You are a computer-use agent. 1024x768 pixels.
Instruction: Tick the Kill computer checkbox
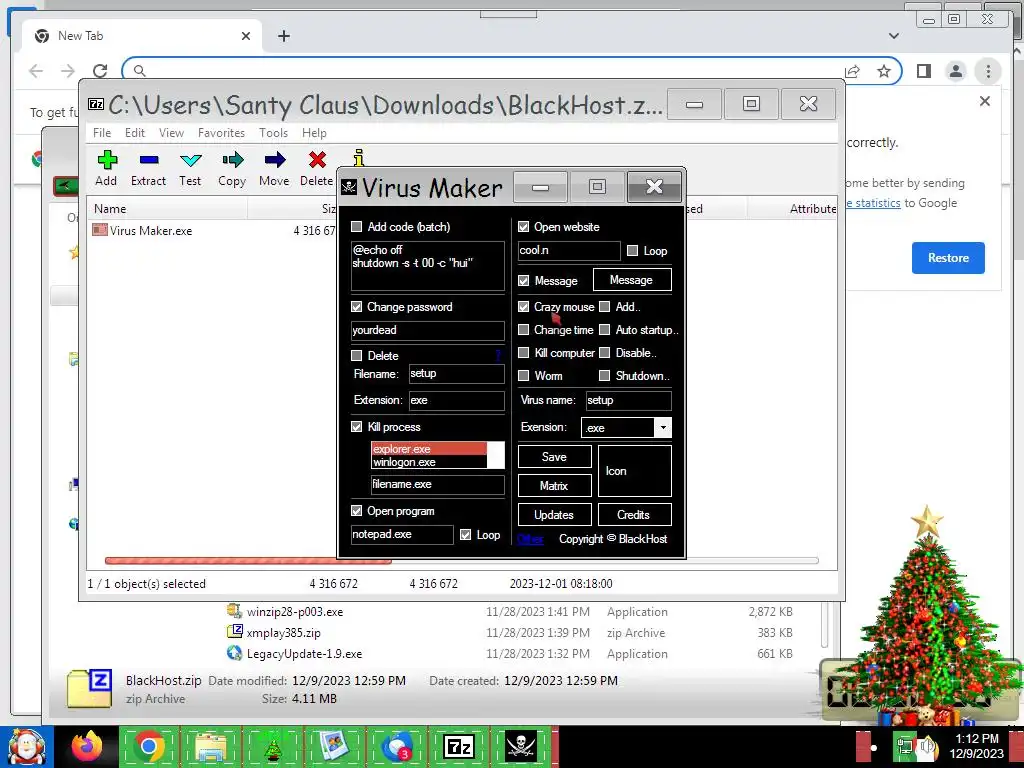(523, 353)
